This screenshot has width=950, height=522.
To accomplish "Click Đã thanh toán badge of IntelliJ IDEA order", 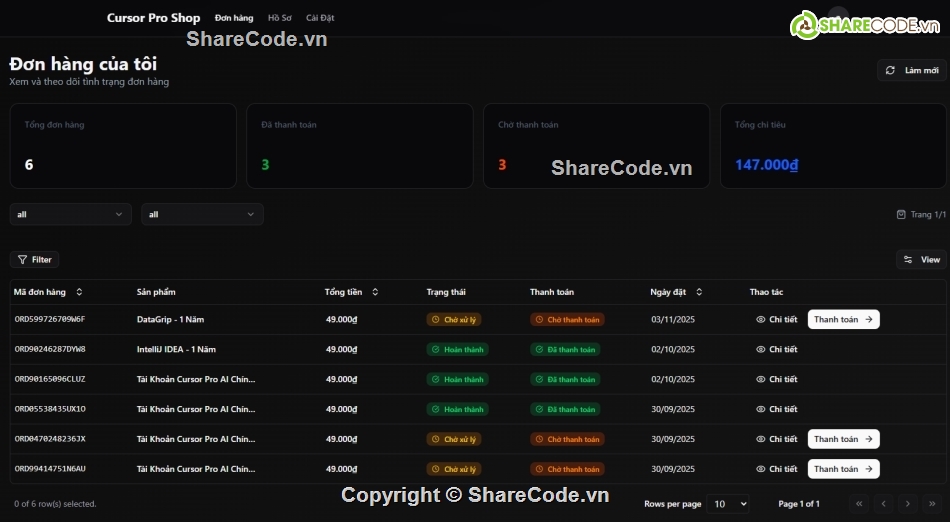I will (x=565, y=349).
